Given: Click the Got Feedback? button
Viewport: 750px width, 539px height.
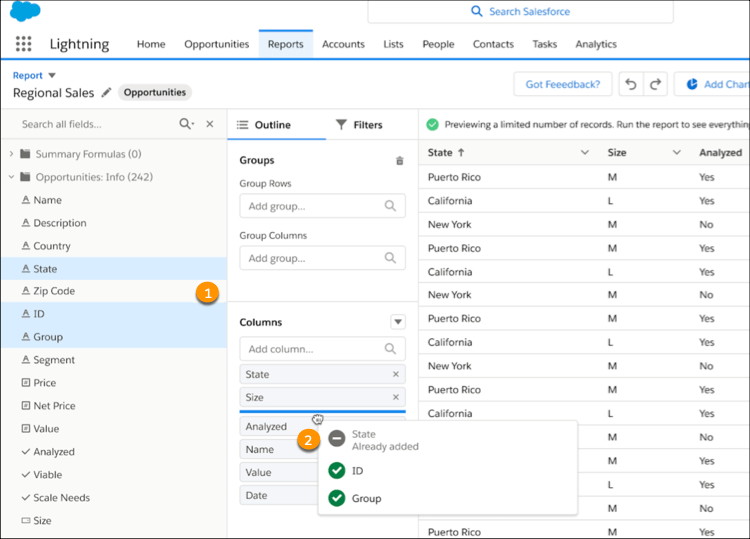Looking at the screenshot, I should (x=562, y=85).
